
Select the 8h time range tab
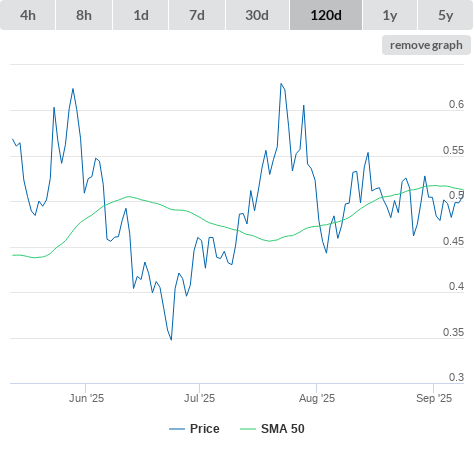[84, 15]
